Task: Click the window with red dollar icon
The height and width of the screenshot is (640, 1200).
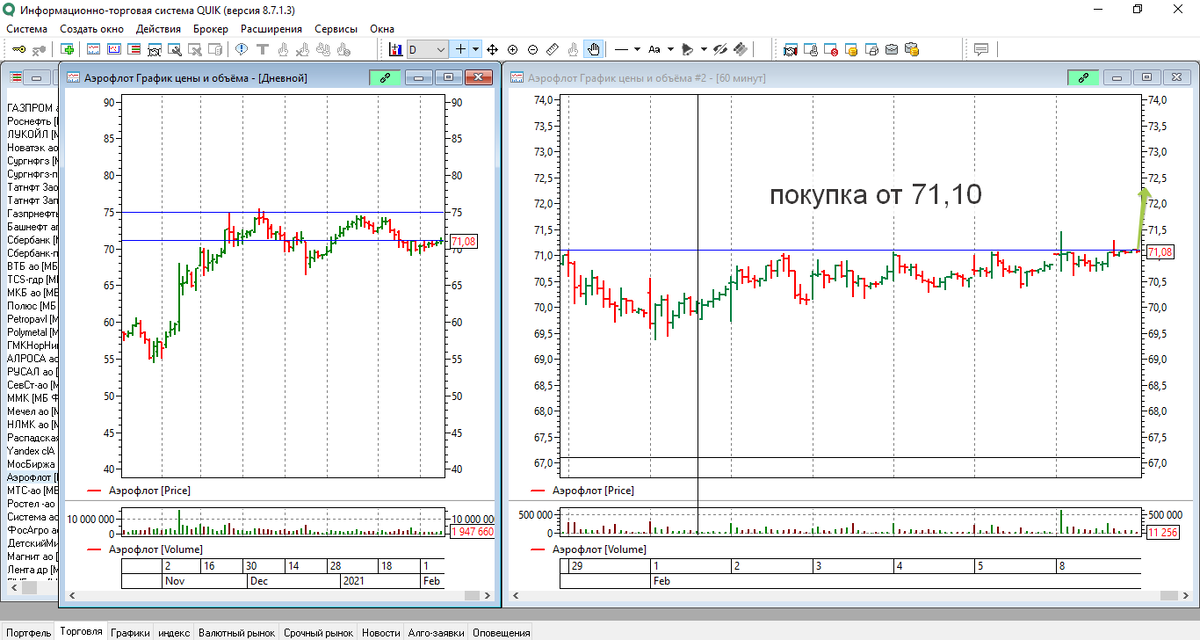Action: tap(831, 49)
